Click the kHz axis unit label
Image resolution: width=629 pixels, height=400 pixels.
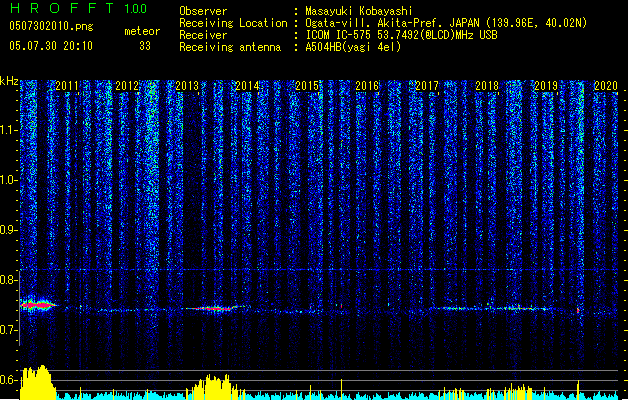click(x=9, y=81)
